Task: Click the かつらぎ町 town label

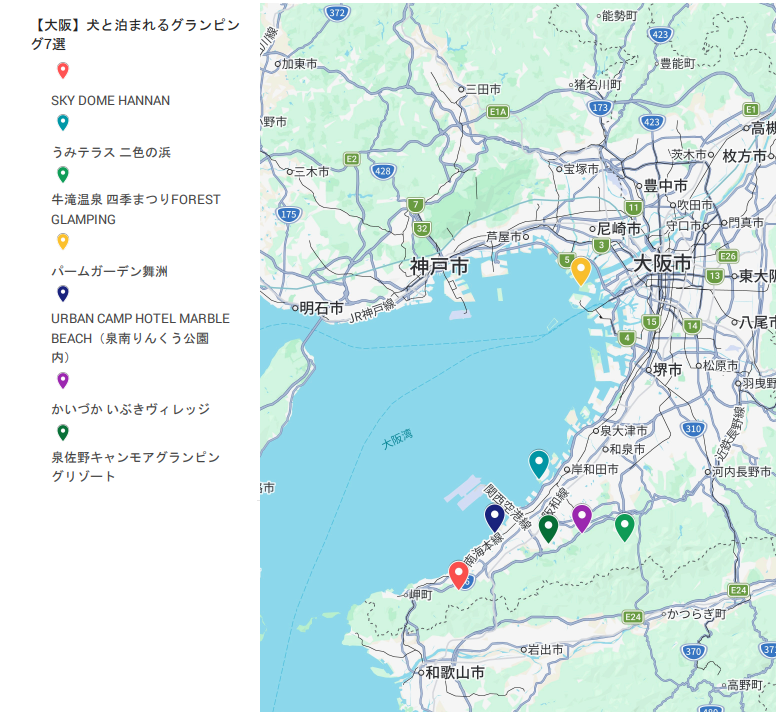Action: pyautogui.click(x=697, y=614)
